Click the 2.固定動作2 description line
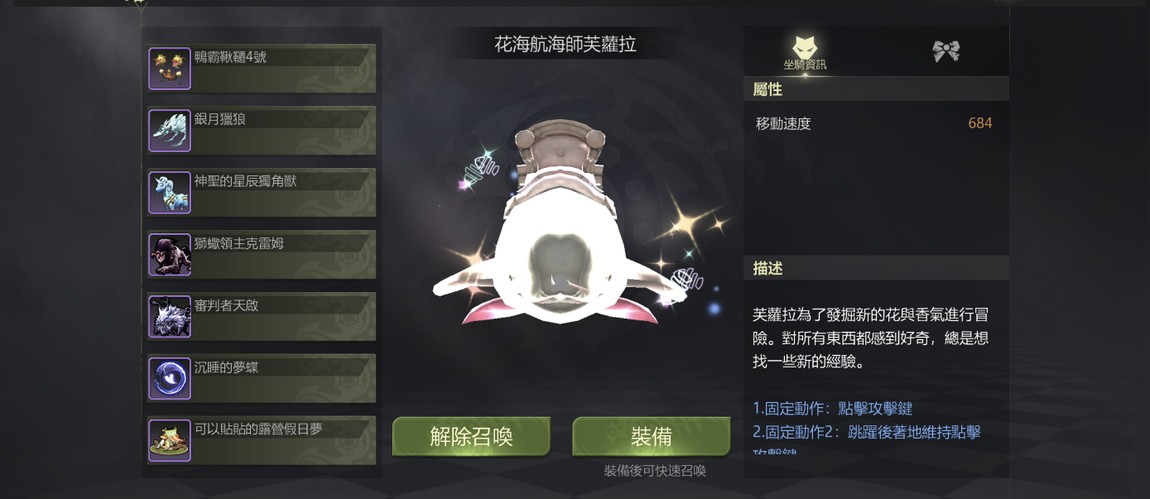 pyautogui.click(x=867, y=431)
